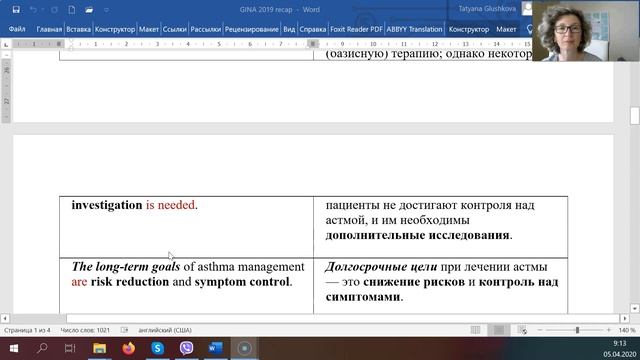Click the Redo icon in the title bar
This screenshot has height=360, width=640.
click(54, 9)
